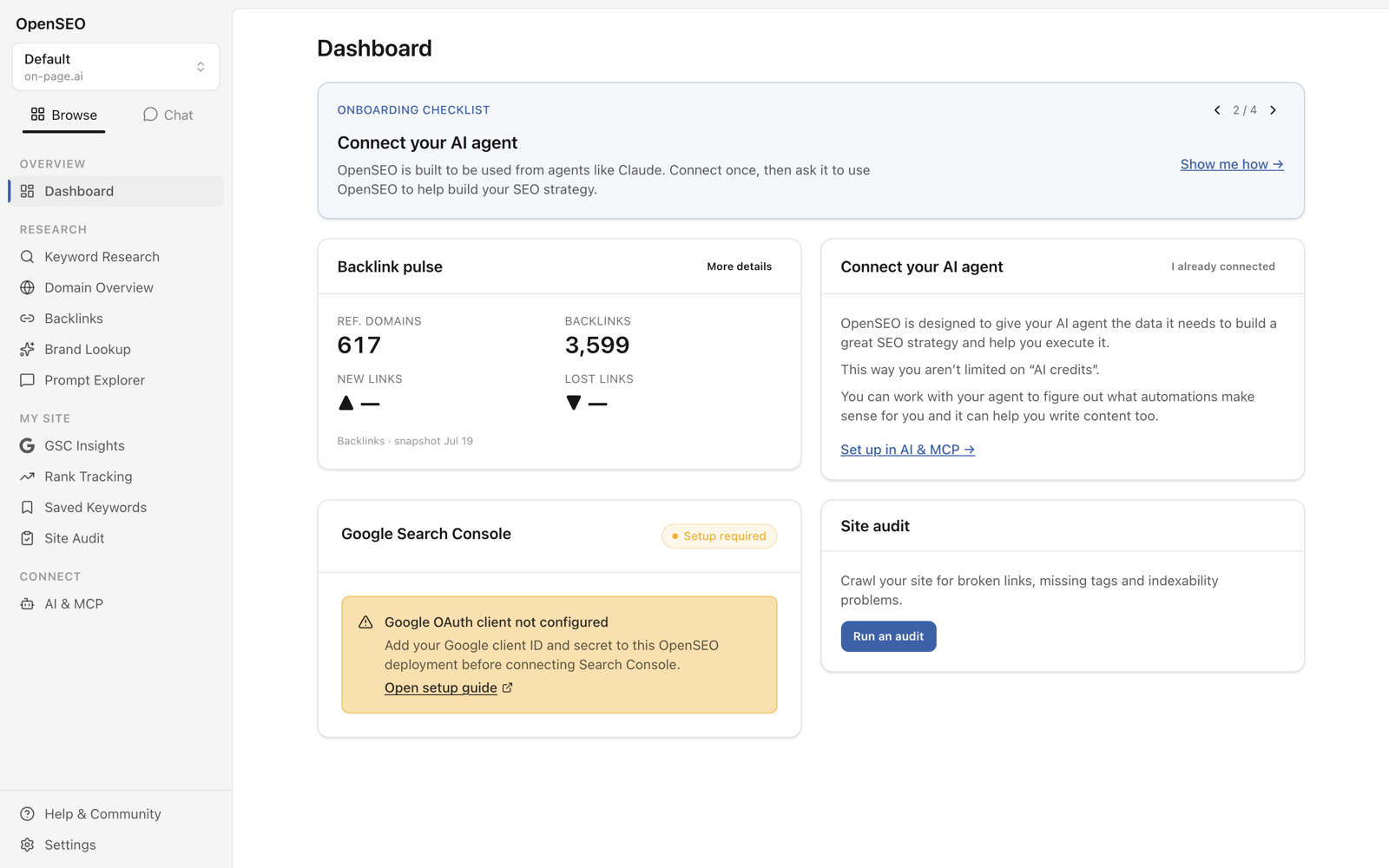This screenshot has height=868, width=1389.
Task: Click More details on Backlink pulse
Action: pyautogui.click(x=739, y=266)
